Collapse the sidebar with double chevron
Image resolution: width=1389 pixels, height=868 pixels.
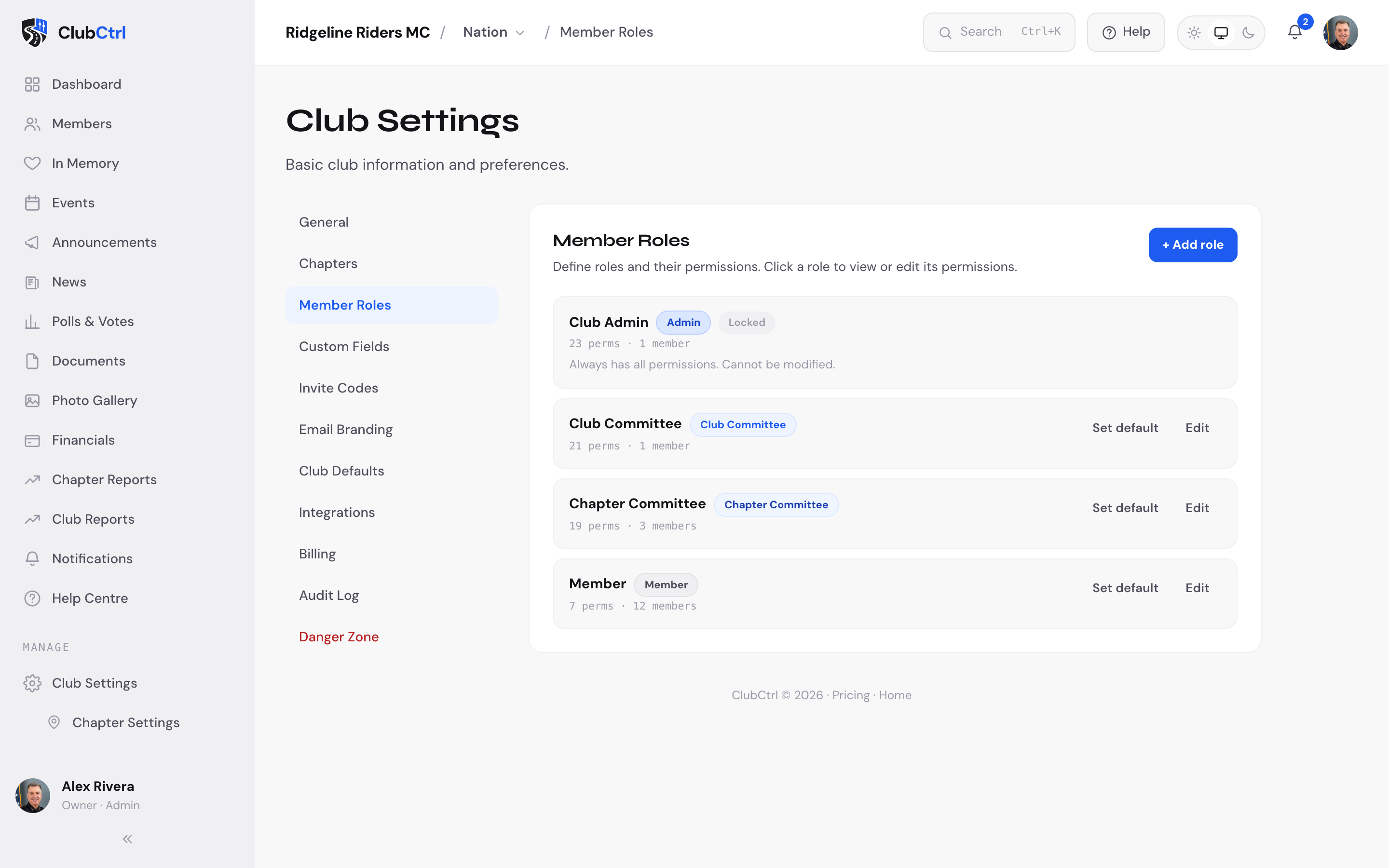127,839
